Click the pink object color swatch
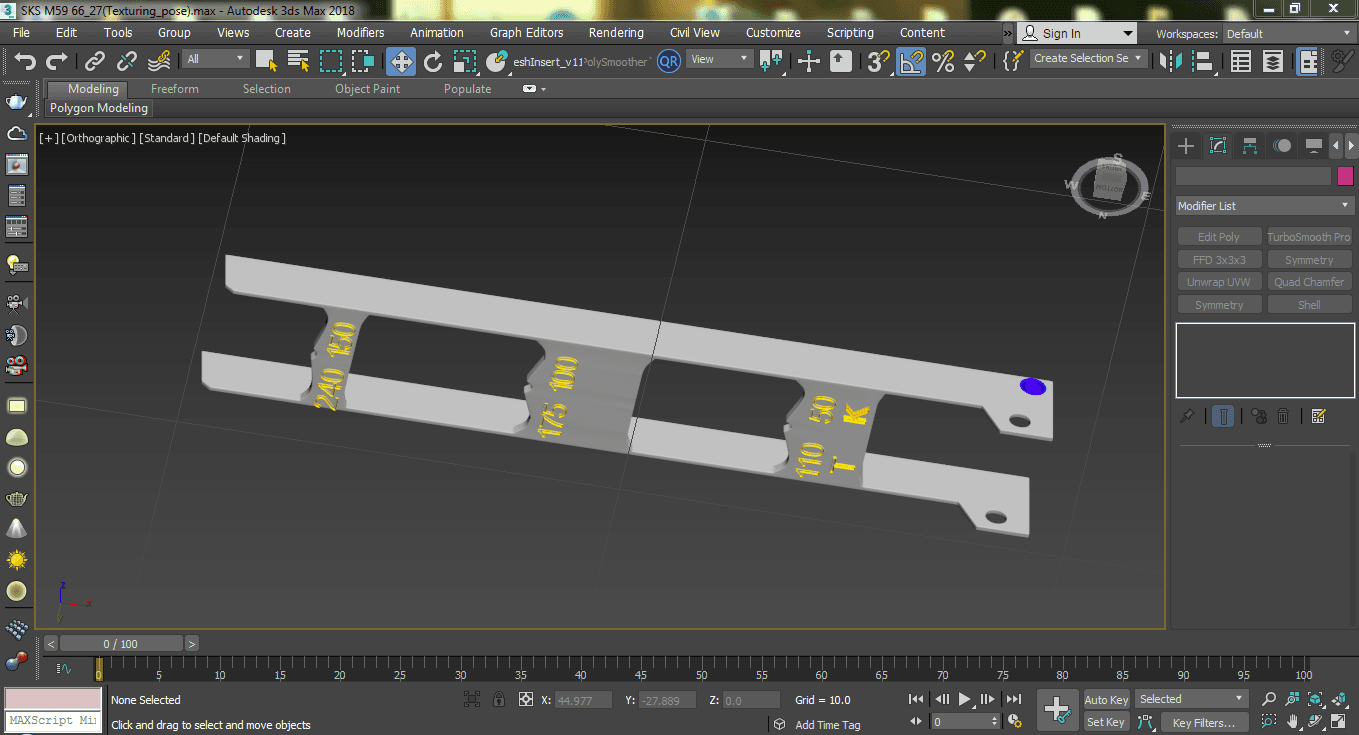1359x735 pixels. [1345, 176]
